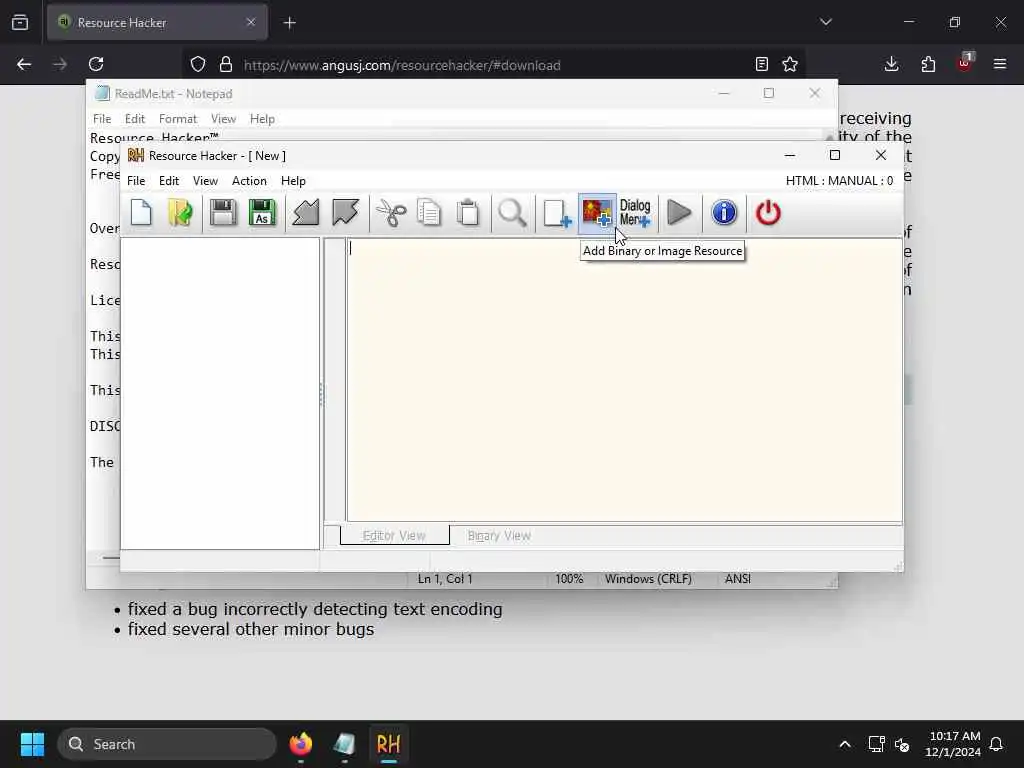Click the uBlock extension icon

(x=965, y=63)
